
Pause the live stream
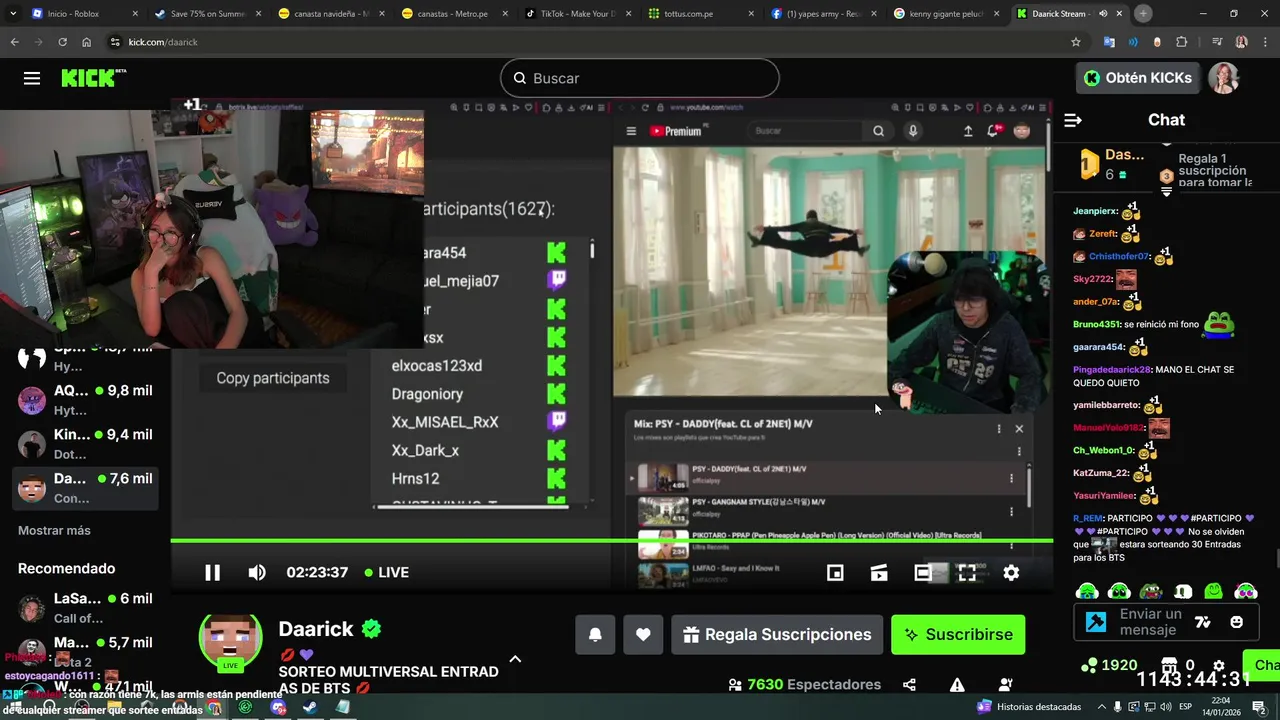coord(212,572)
